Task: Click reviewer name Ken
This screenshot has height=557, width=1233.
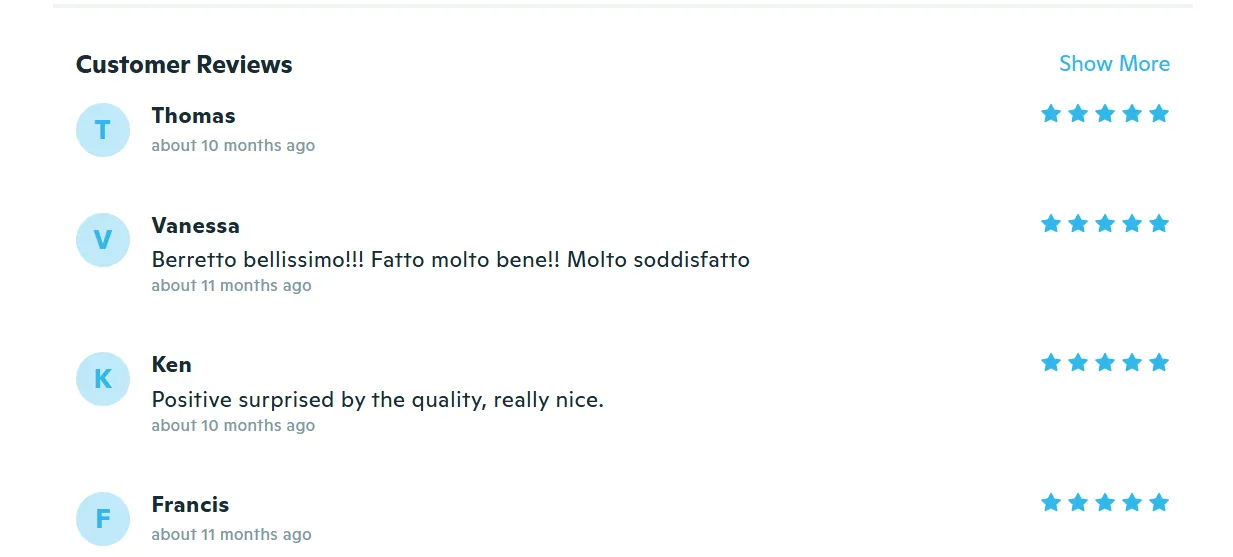Action: point(171,365)
